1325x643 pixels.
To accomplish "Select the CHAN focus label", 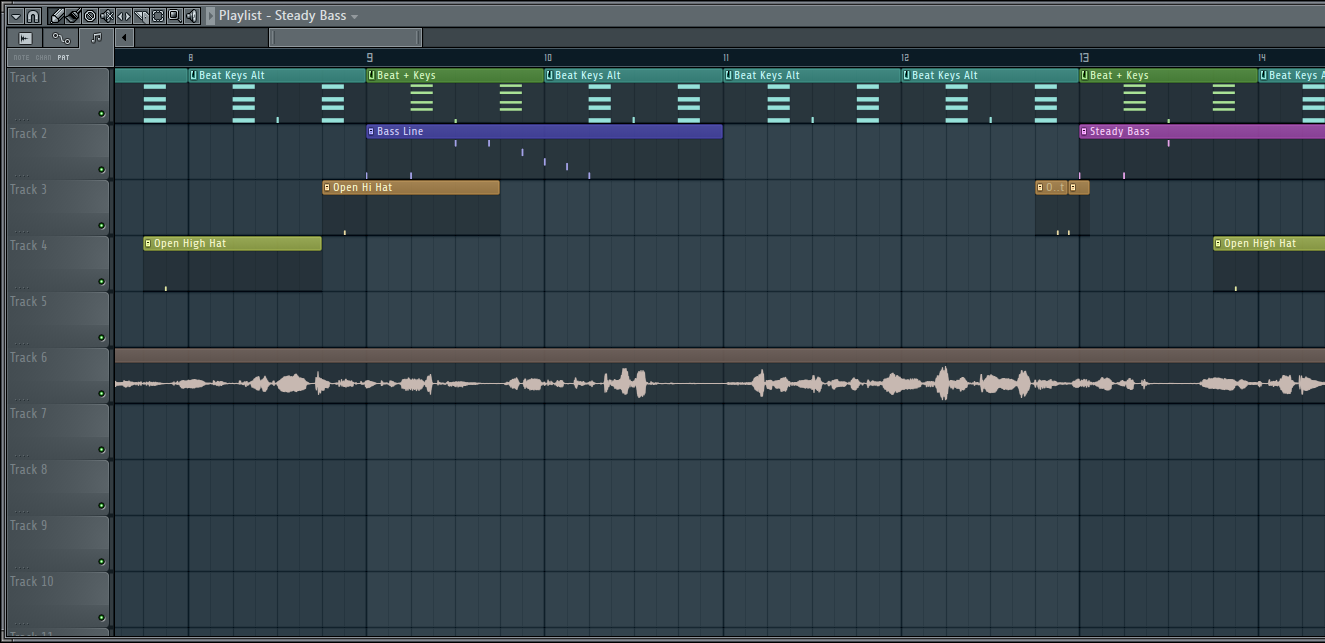I will click(x=43, y=57).
